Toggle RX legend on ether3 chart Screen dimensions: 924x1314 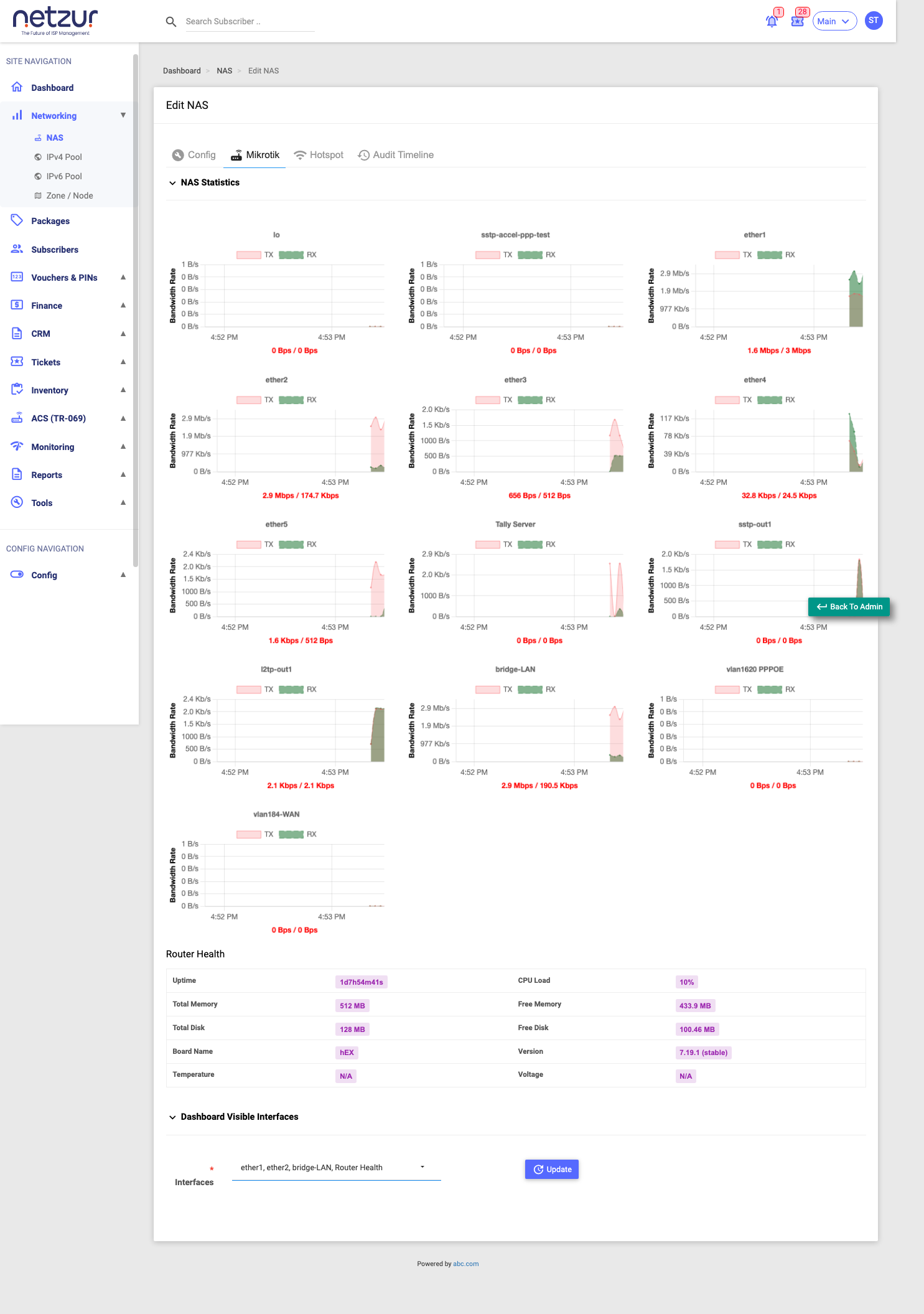[x=536, y=400]
